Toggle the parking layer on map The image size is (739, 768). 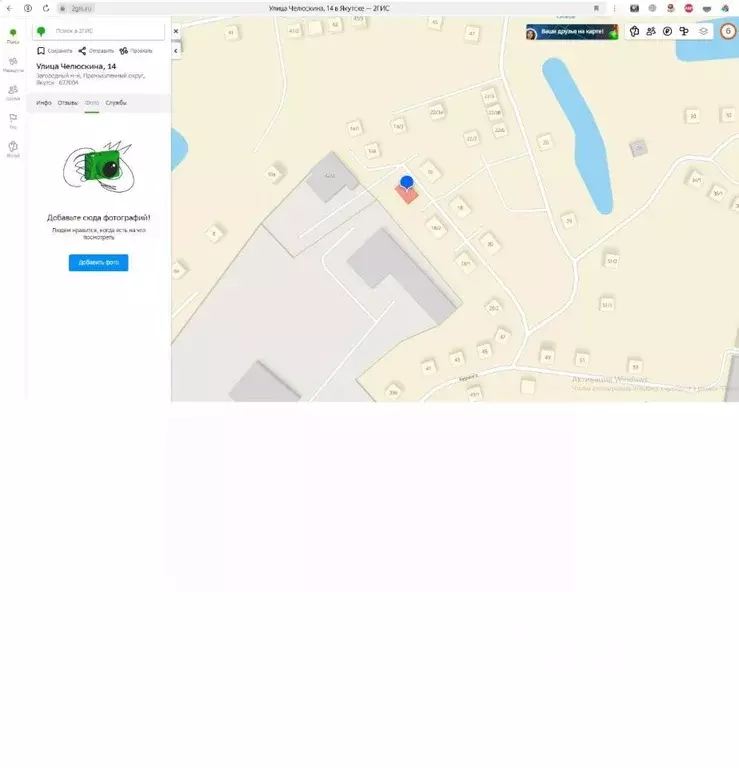point(667,31)
